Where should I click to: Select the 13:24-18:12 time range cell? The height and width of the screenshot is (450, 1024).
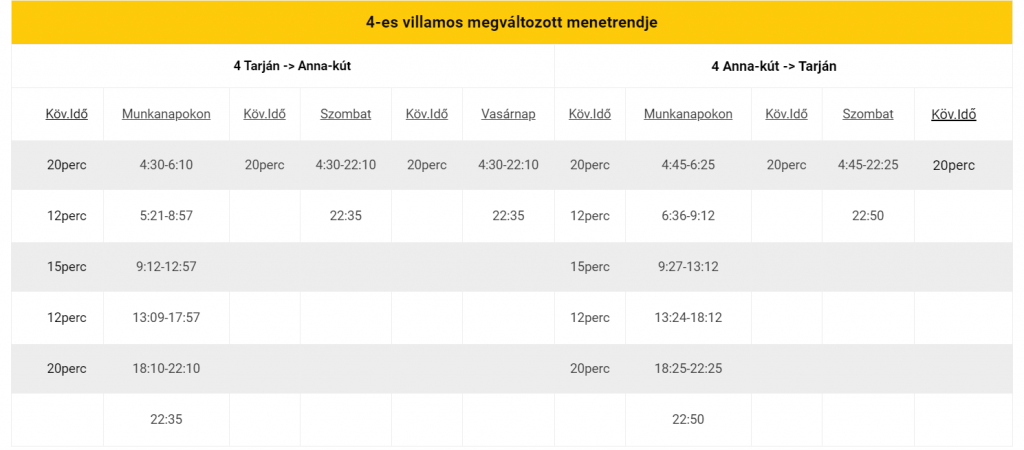coord(688,318)
